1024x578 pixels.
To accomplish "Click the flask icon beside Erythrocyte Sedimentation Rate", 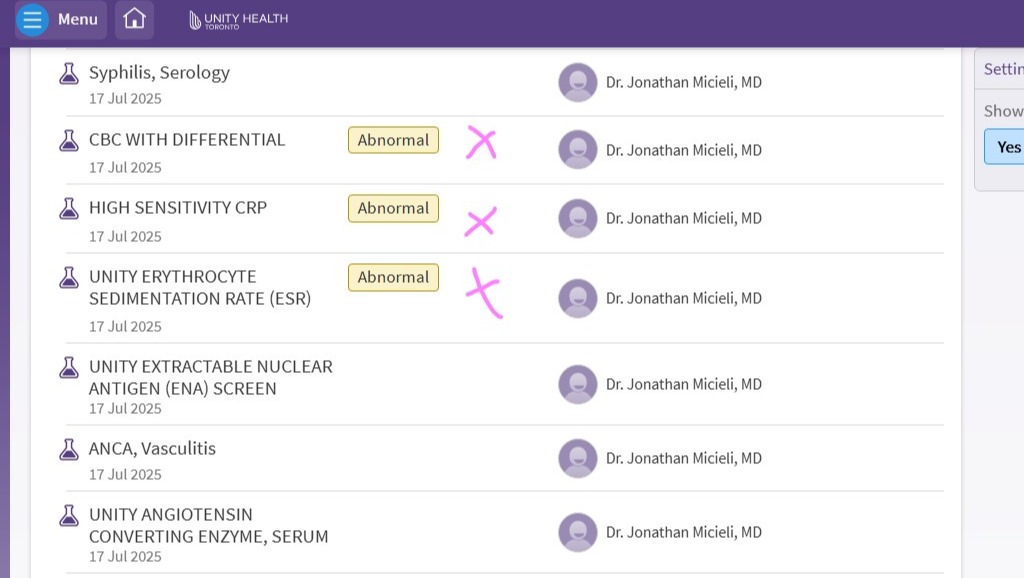I will click(x=69, y=277).
